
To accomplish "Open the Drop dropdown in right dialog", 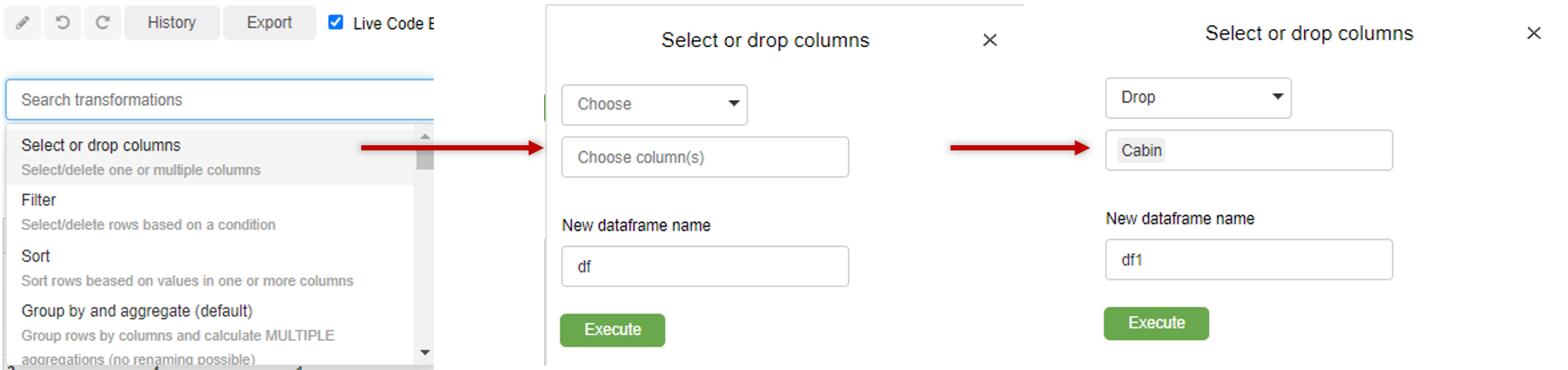I will click(x=1198, y=97).
